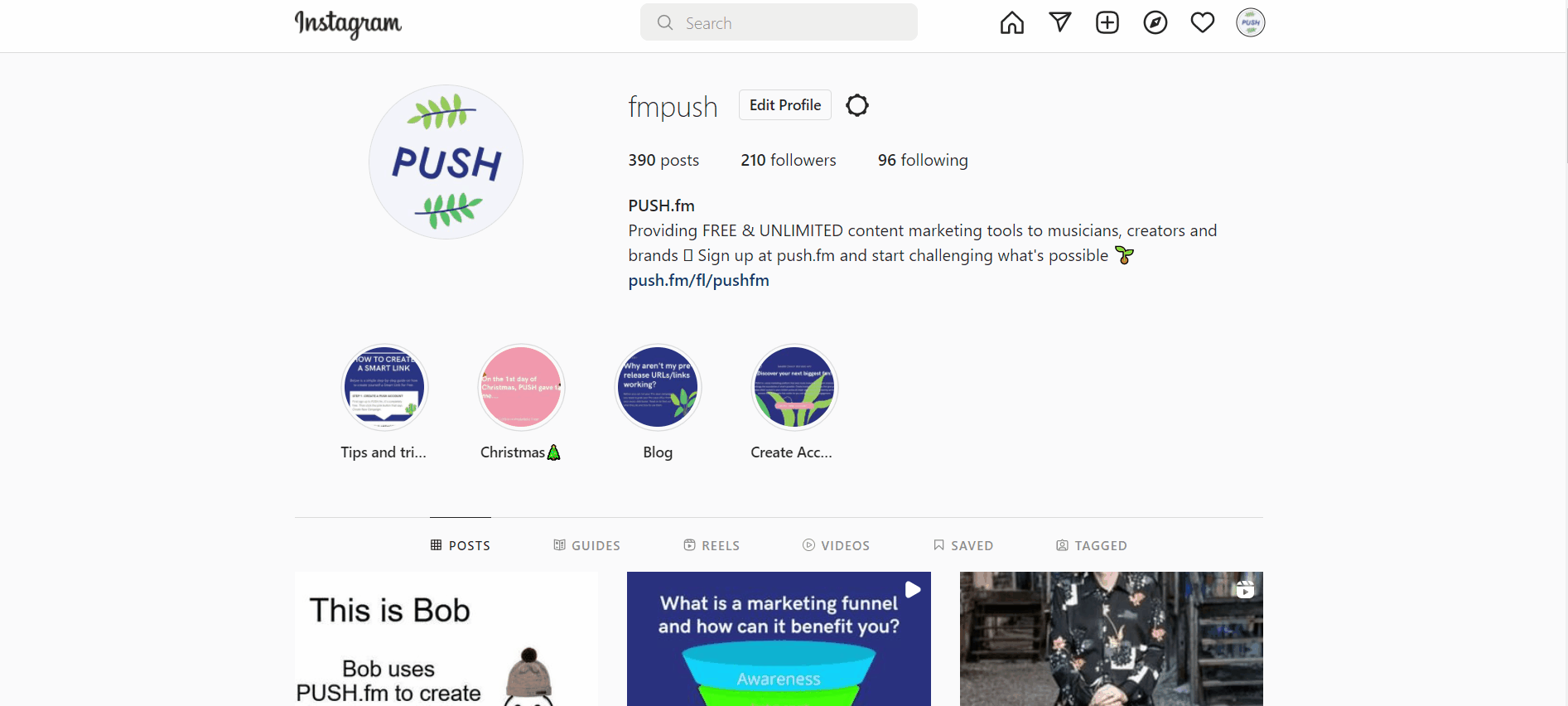
Task: Open Explore compass icon
Action: [1155, 22]
